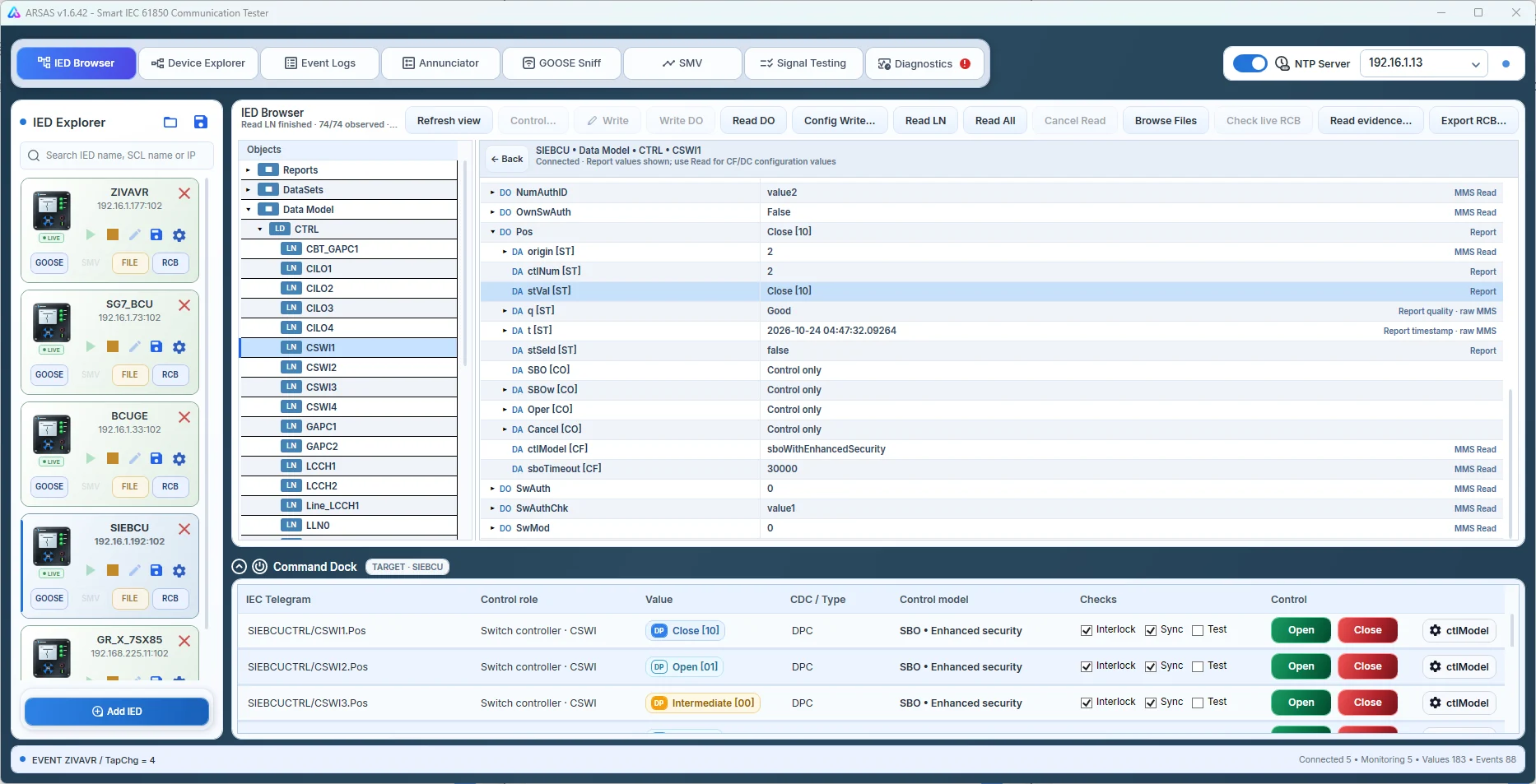The height and width of the screenshot is (784, 1536).
Task: Collapse the Data Model tree node
Action: click(248, 210)
